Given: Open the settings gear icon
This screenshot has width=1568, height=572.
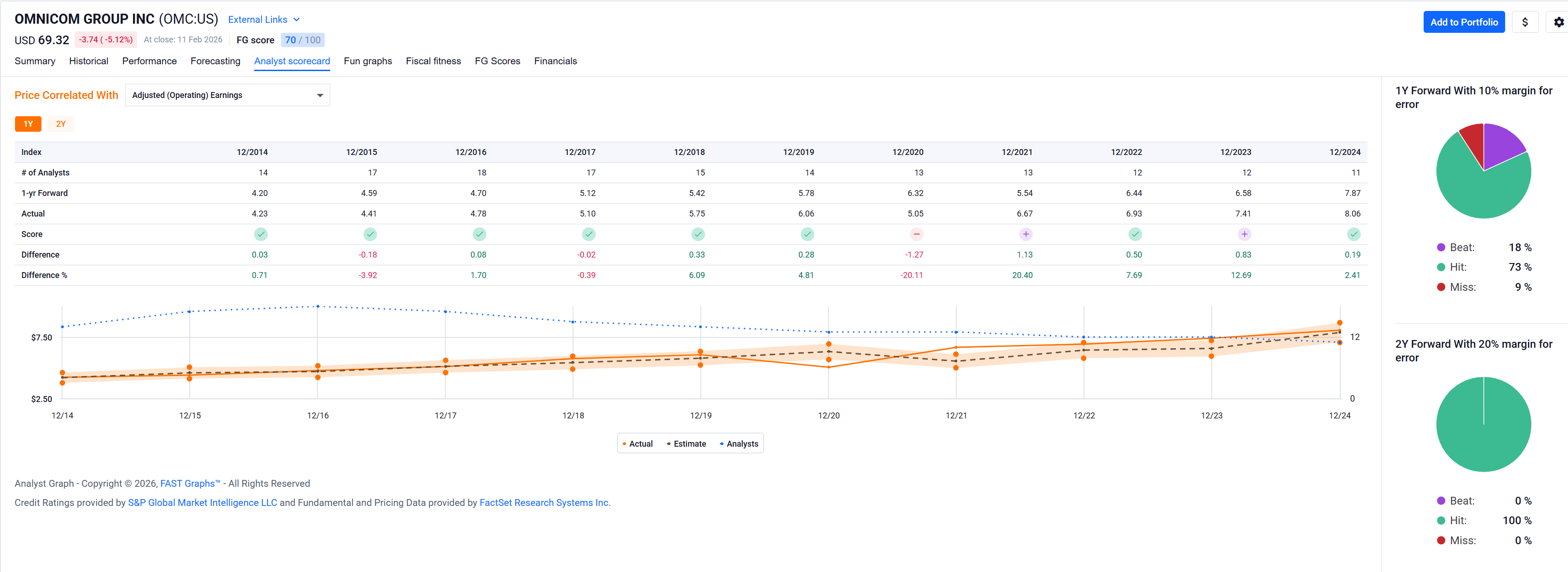Looking at the screenshot, I should click(x=1558, y=22).
